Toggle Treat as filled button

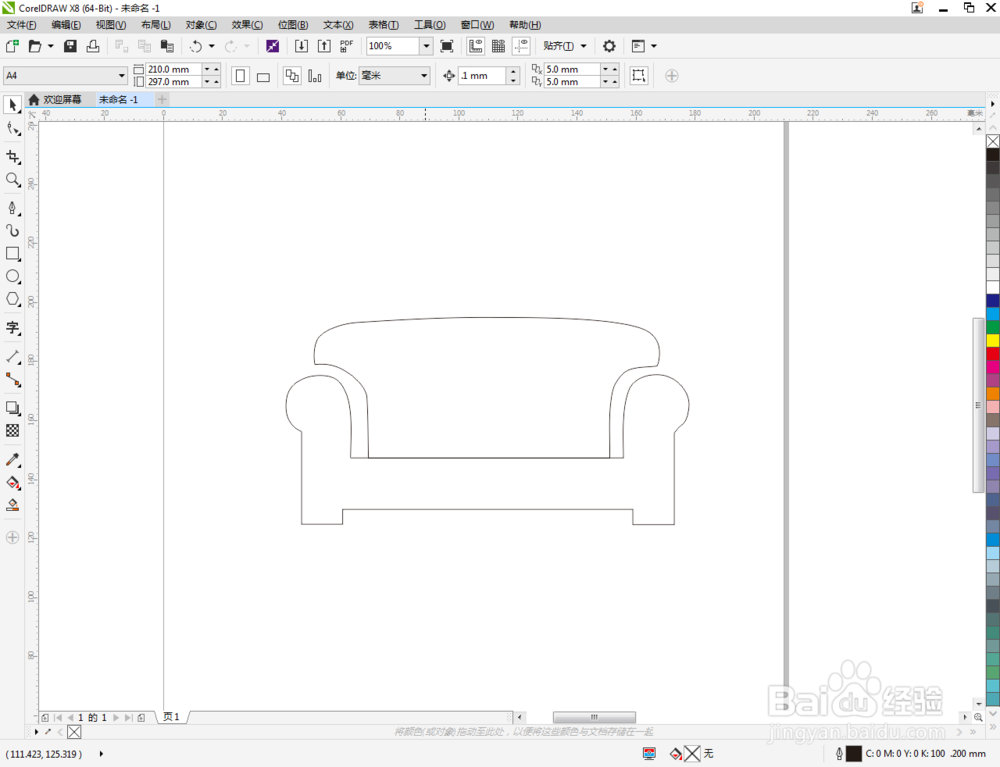coord(638,75)
